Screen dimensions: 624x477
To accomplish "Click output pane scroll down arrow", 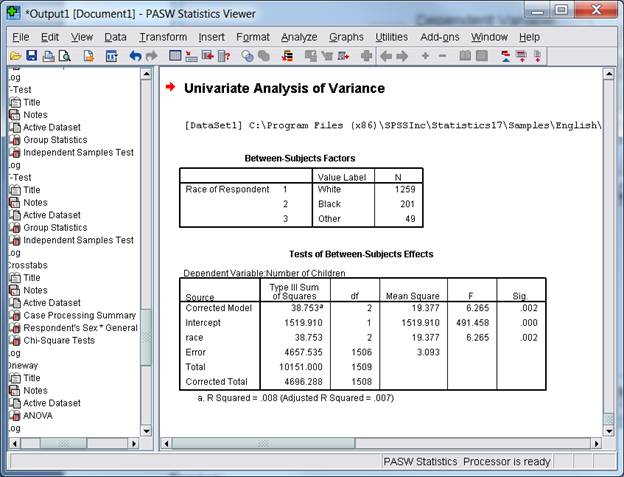I will click(x=609, y=430).
